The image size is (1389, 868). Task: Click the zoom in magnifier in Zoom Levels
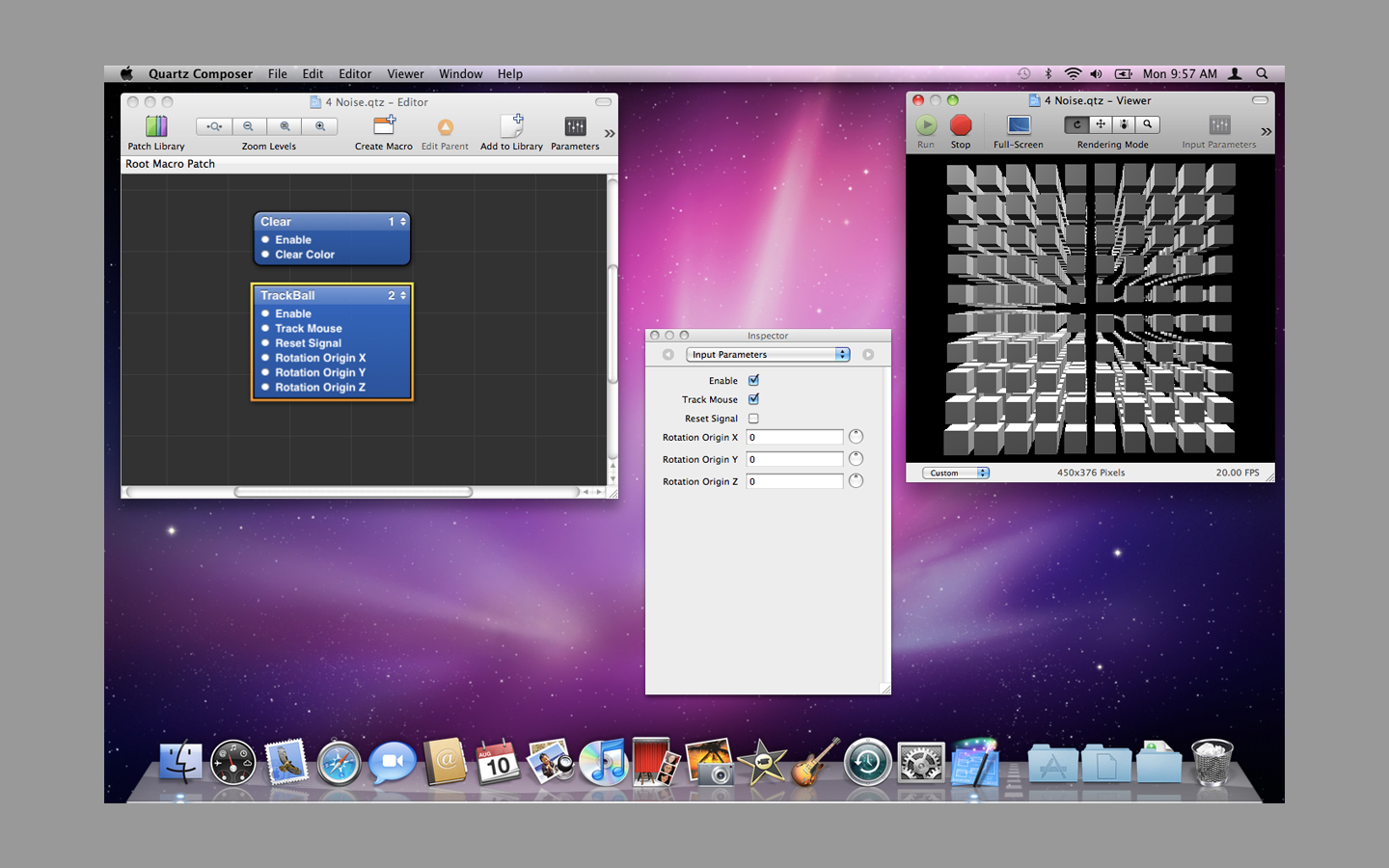tap(320, 126)
